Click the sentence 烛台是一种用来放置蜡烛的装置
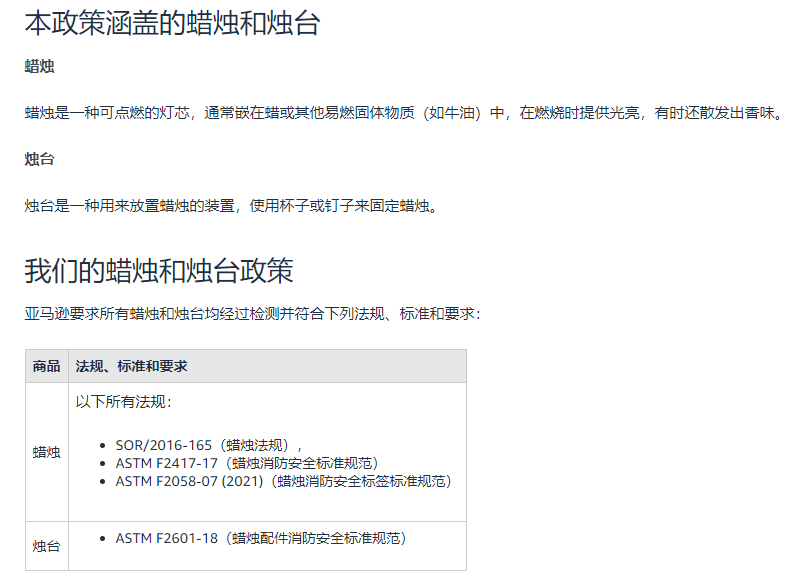The width and height of the screenshot is (788, 575). [x=232, y=206]
